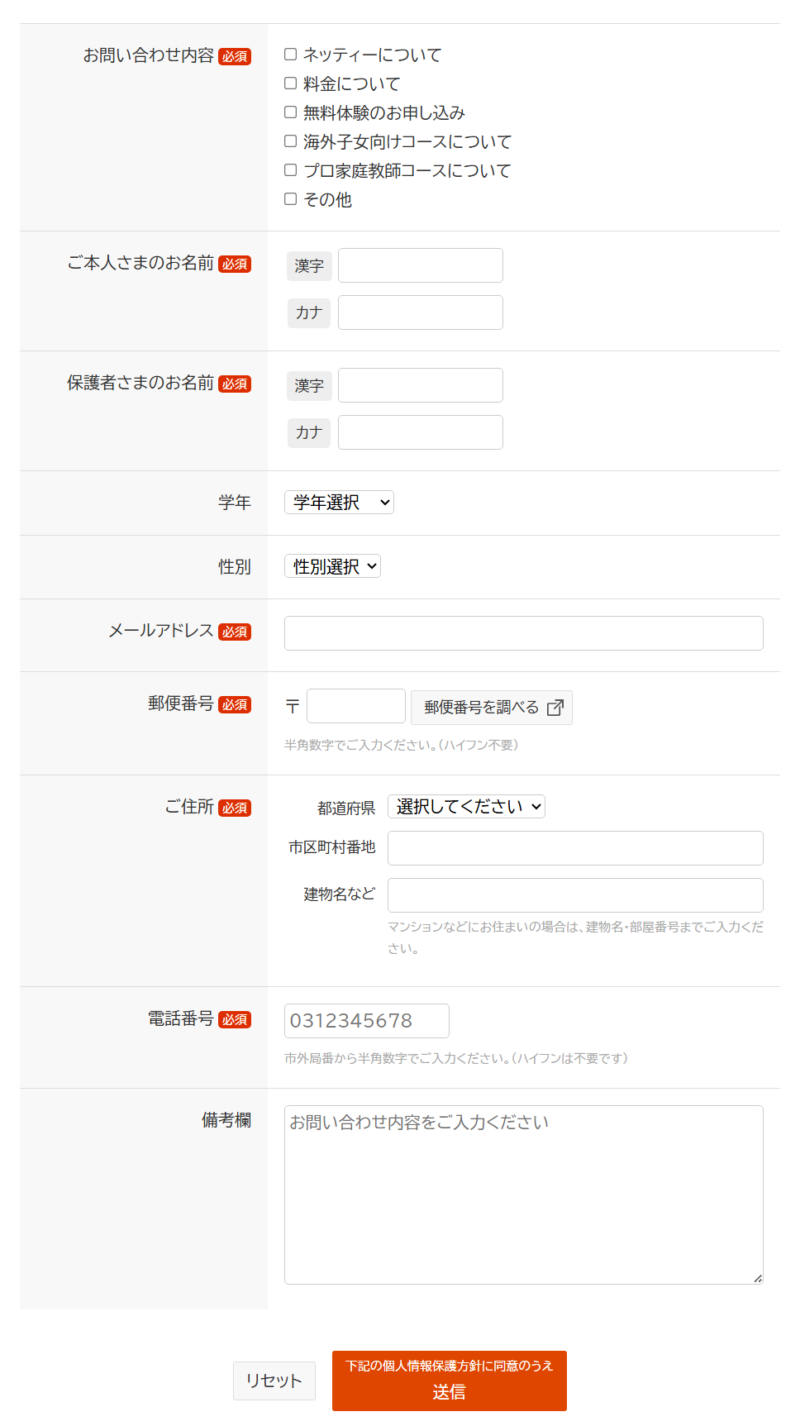The image size is (800, 1426).
Task: Focus the 郵便番号 postal code field
Action: pyautogui.click(x=356, y=707)
